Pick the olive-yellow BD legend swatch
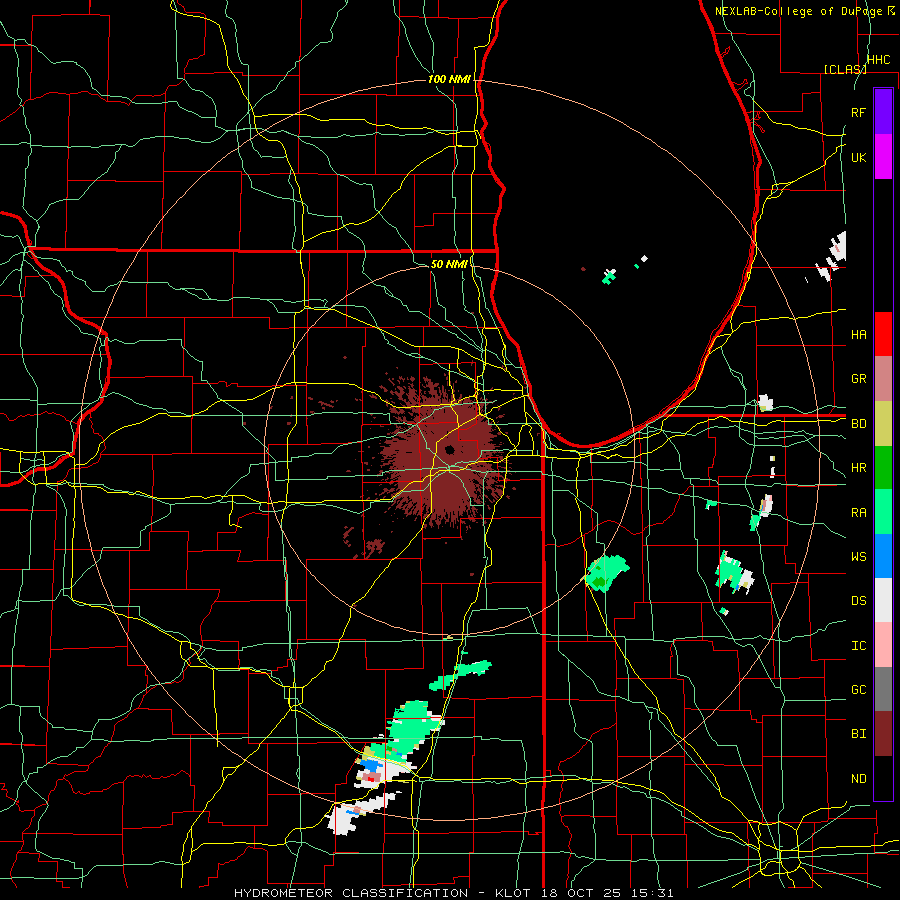The width and height of the screenshot is (900, 900). point(883,423)
